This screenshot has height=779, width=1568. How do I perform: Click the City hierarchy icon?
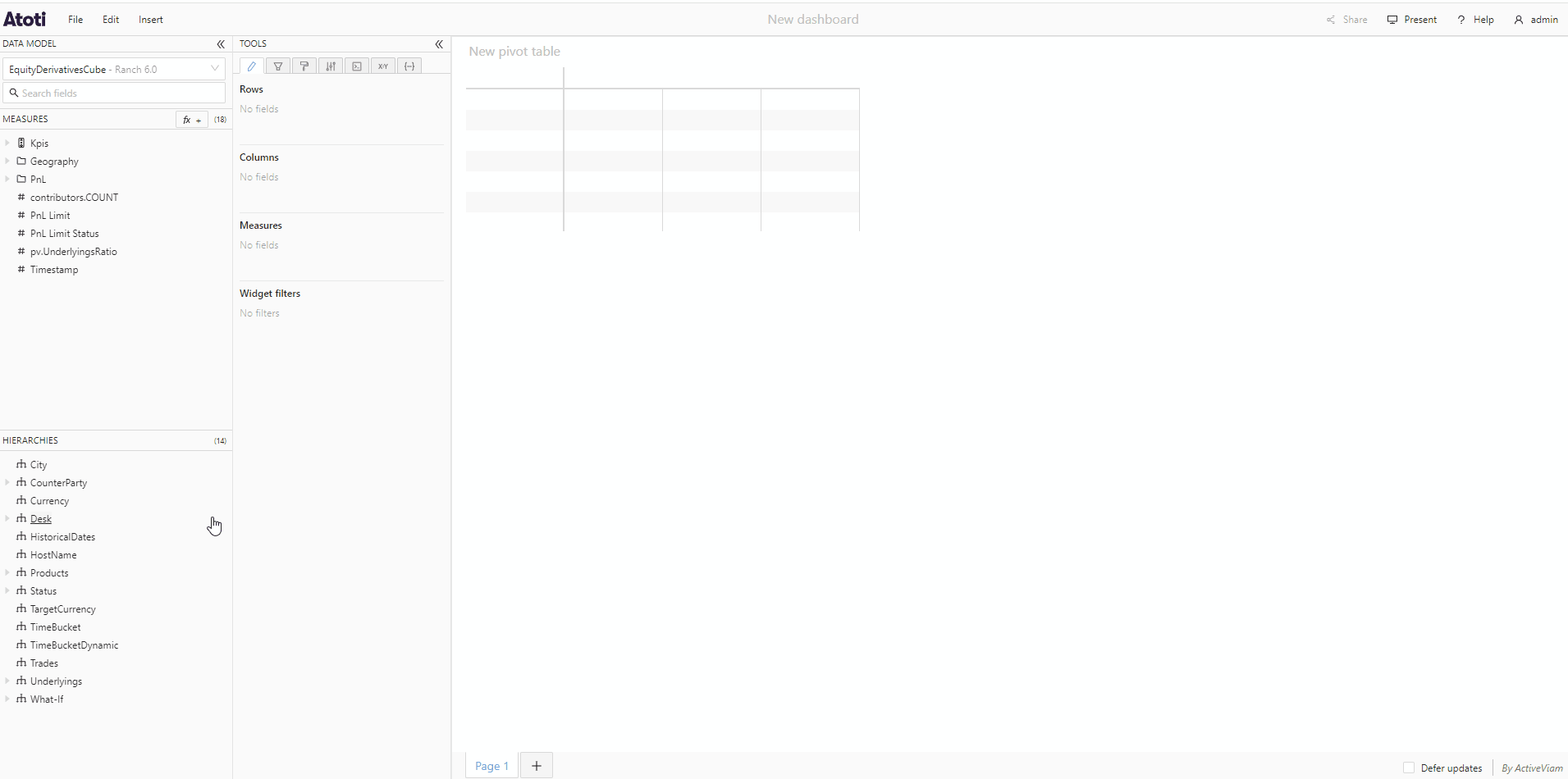[21, 464]
